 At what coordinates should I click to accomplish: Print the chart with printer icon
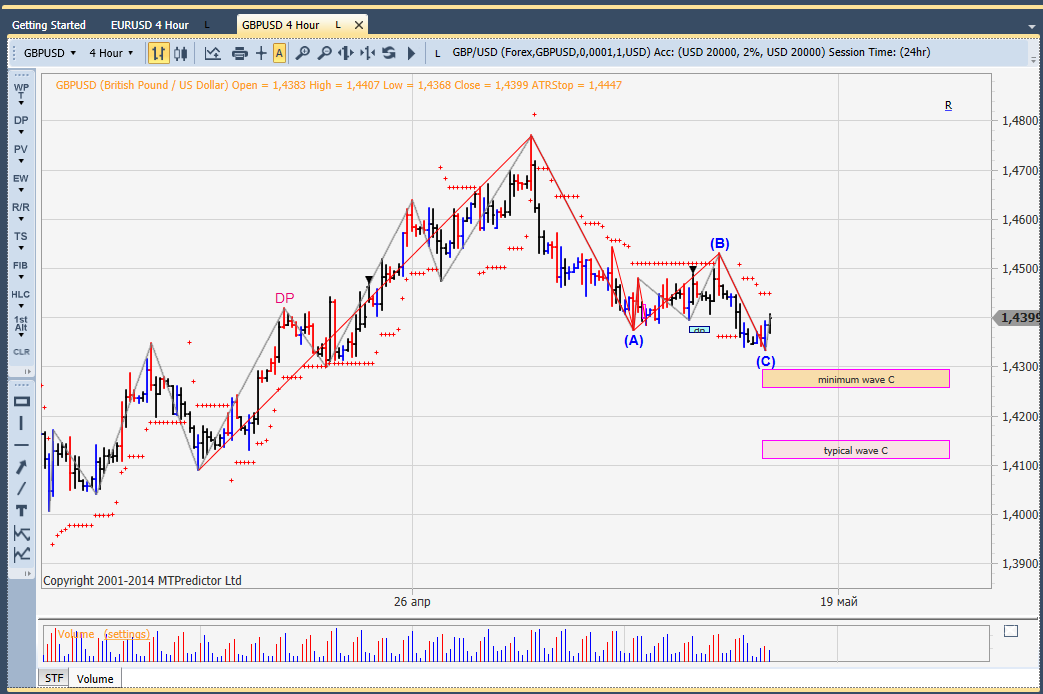[x=240, y=53]
